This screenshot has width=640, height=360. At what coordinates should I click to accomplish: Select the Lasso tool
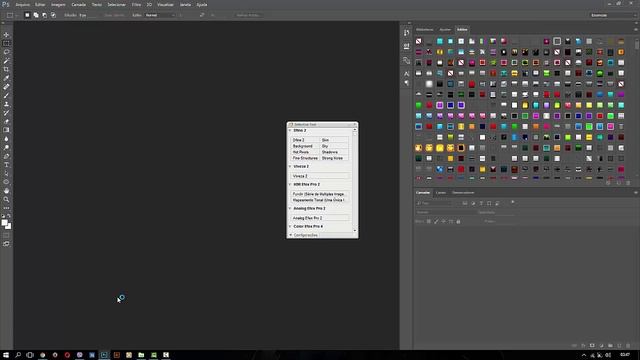[x=6, y=52]
